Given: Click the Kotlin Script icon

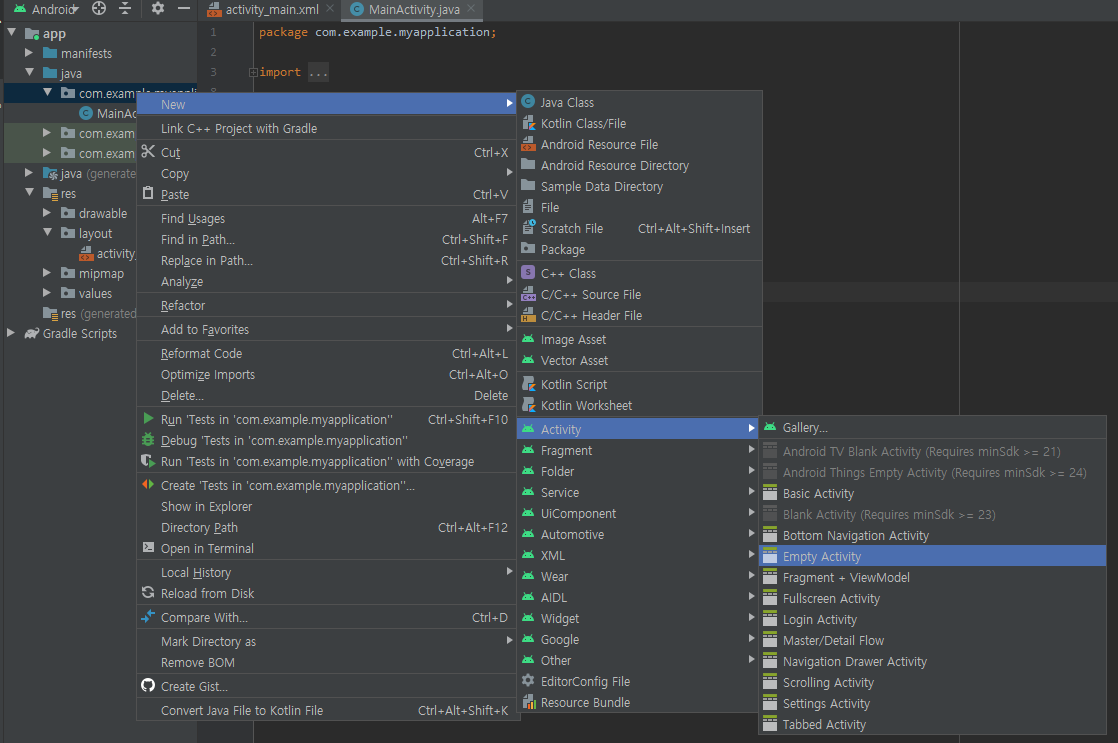Looking at the screenshot, I should pyautogui.click(x=528, y=384).
